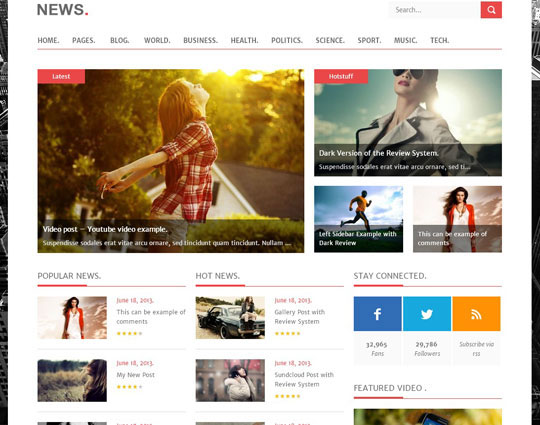Click star rating under My New Post
This screenshot has width=540, height=425.
[x=129, y=387]
